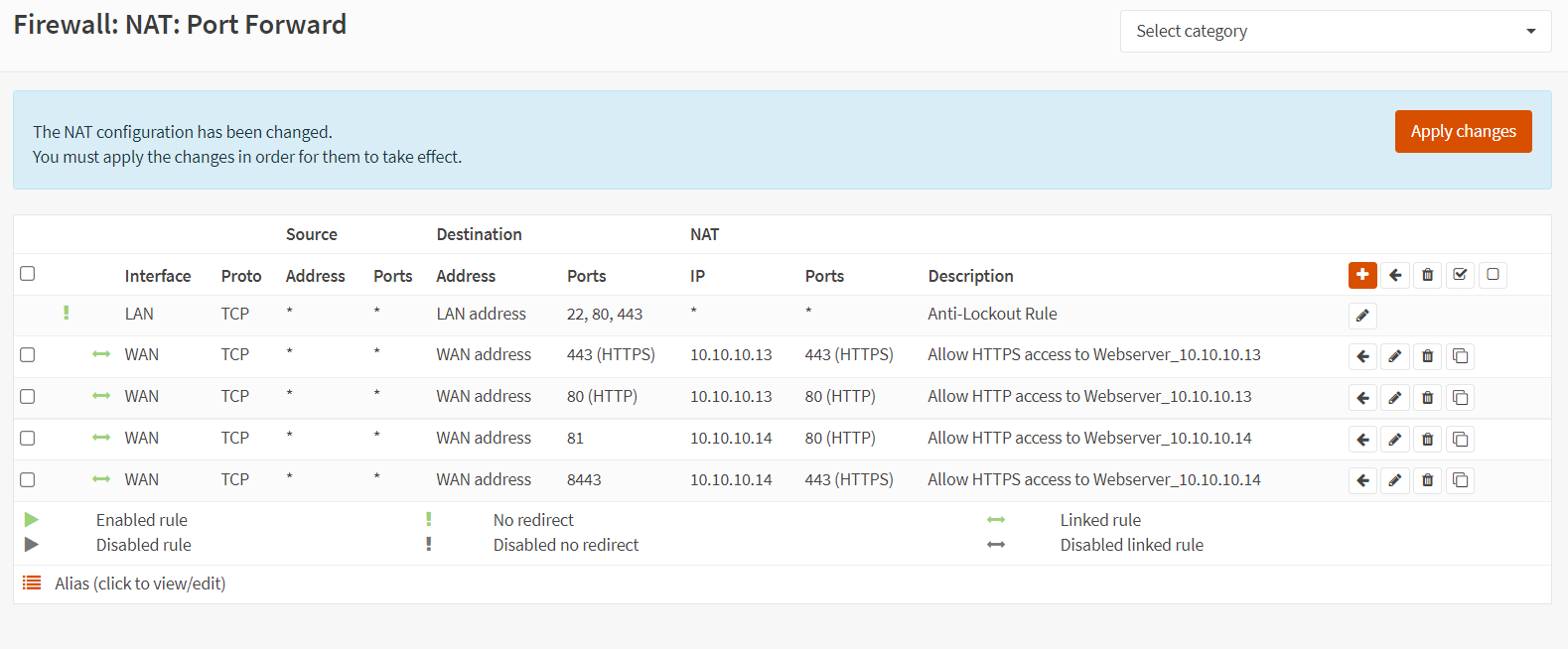This screenshot has width=1568, height=649.
Task: Delete HTTP access to Webserver_10.10.10.13 rule
Action: pyautogui.click(x=1428, y=398)
